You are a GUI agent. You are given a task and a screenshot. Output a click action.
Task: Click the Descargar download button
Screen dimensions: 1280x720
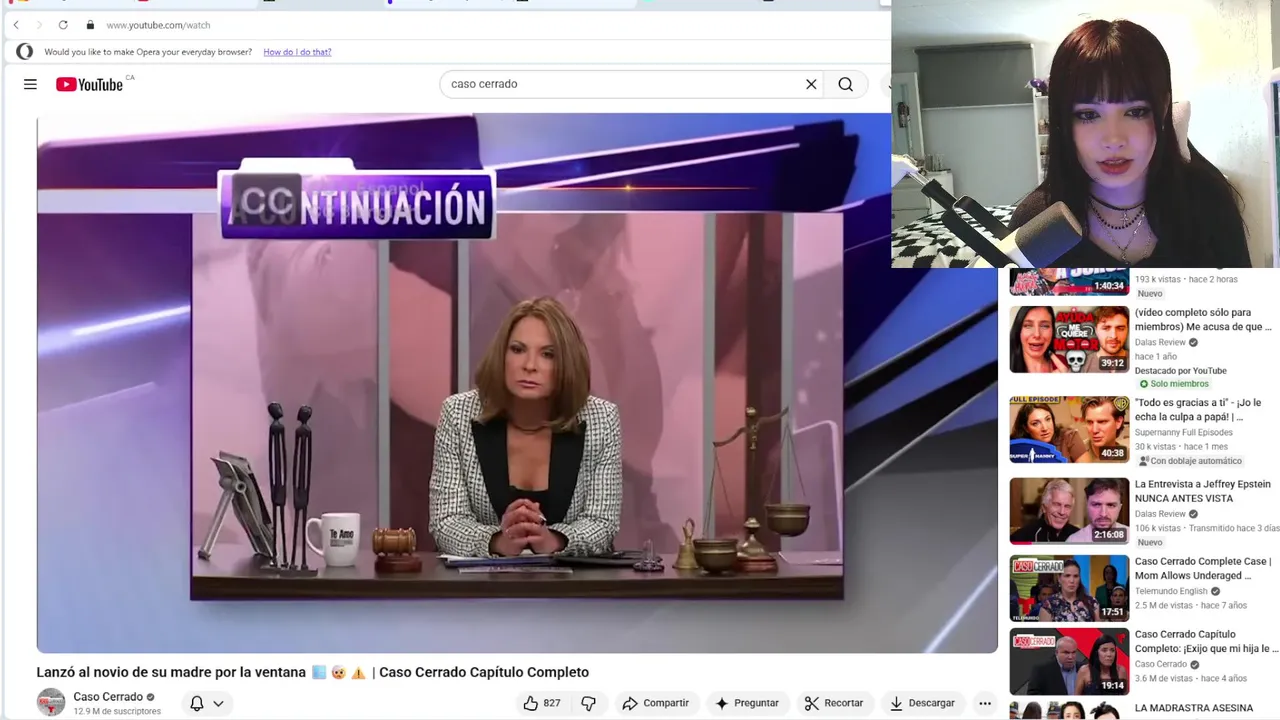(x=922, y=703)
